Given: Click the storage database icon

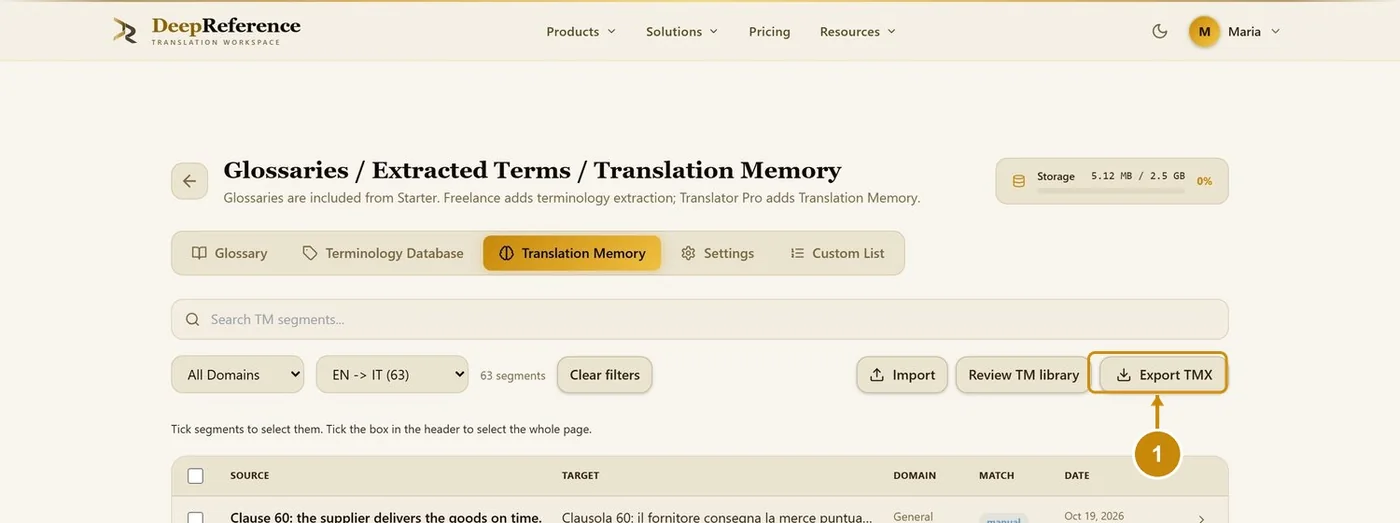Looking at the screenshot, I should 1019,181.
